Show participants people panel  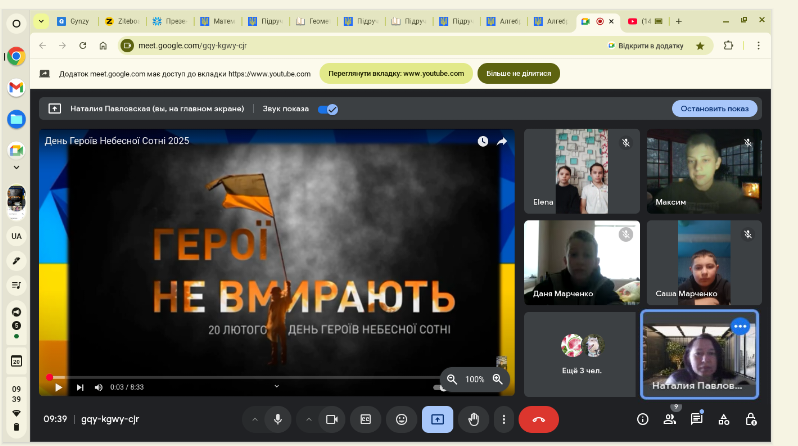click(x=670, y=419)
